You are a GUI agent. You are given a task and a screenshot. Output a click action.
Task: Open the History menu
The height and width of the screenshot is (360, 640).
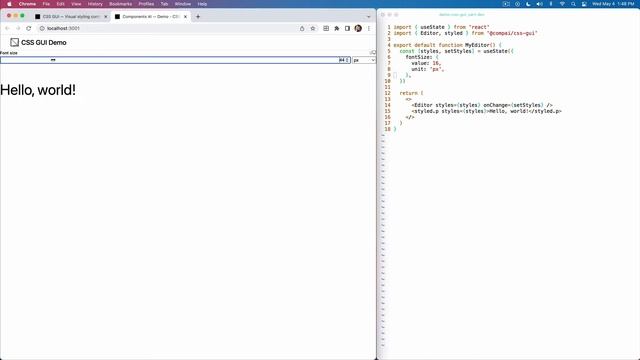coord(95,4)
